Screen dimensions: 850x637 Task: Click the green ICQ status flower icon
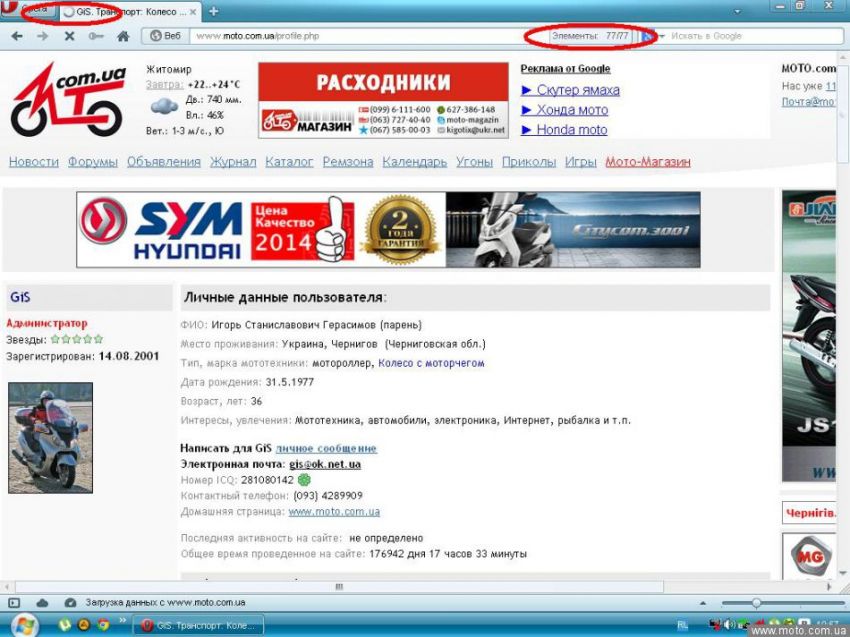click(x=304, y=480)
